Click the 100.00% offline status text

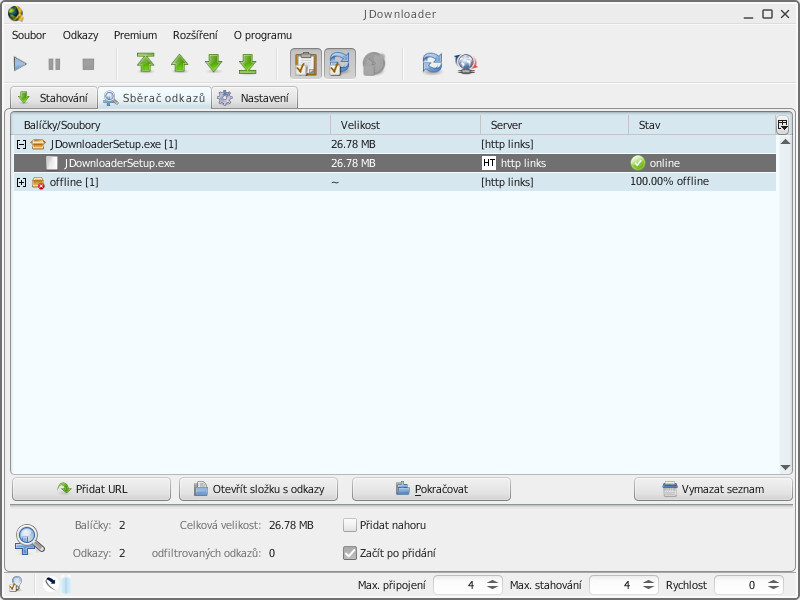669,181
